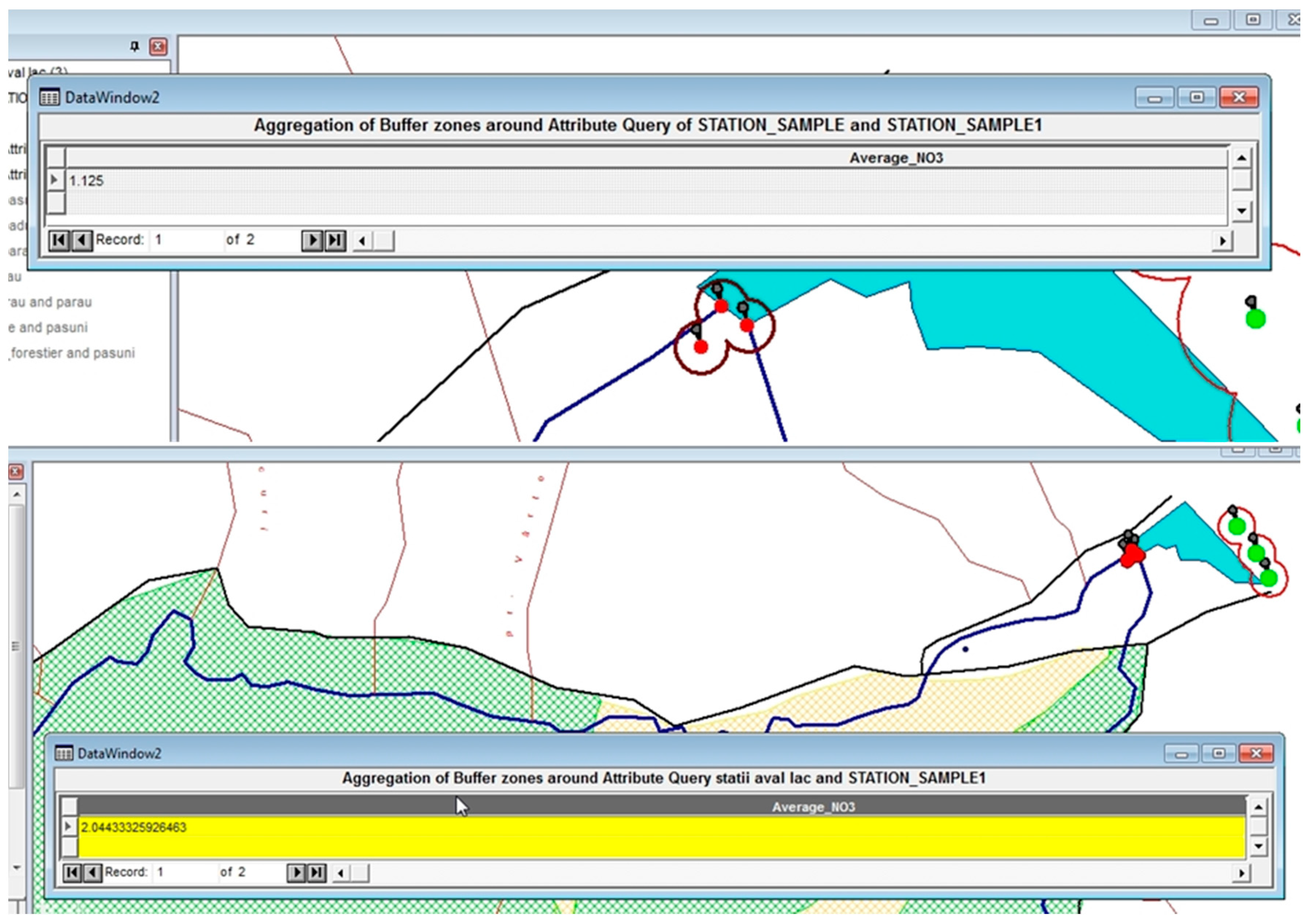Select '_forestier and pasuni' legend entry
Screen dimensions: 1309x924
pyautogui.click(x=73, y=354)
